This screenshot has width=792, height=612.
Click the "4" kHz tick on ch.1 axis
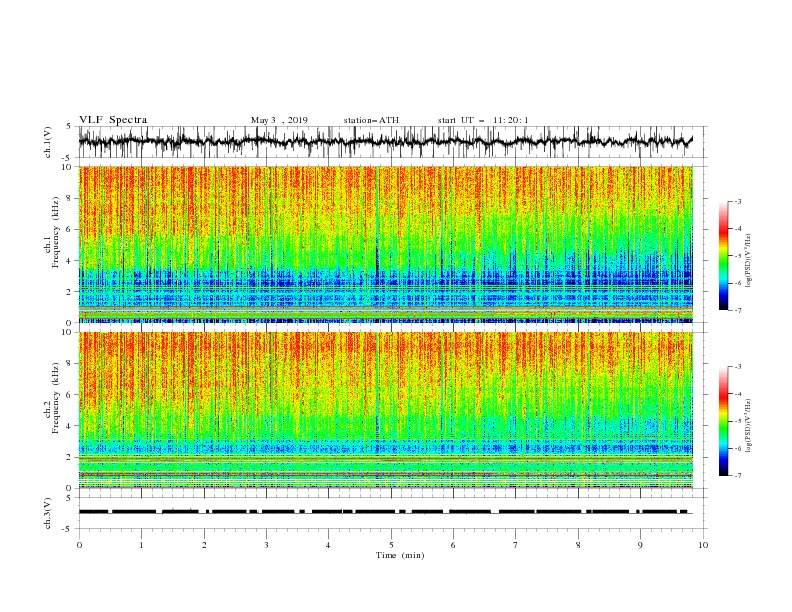pyautogui.click(x=70, y=261)
